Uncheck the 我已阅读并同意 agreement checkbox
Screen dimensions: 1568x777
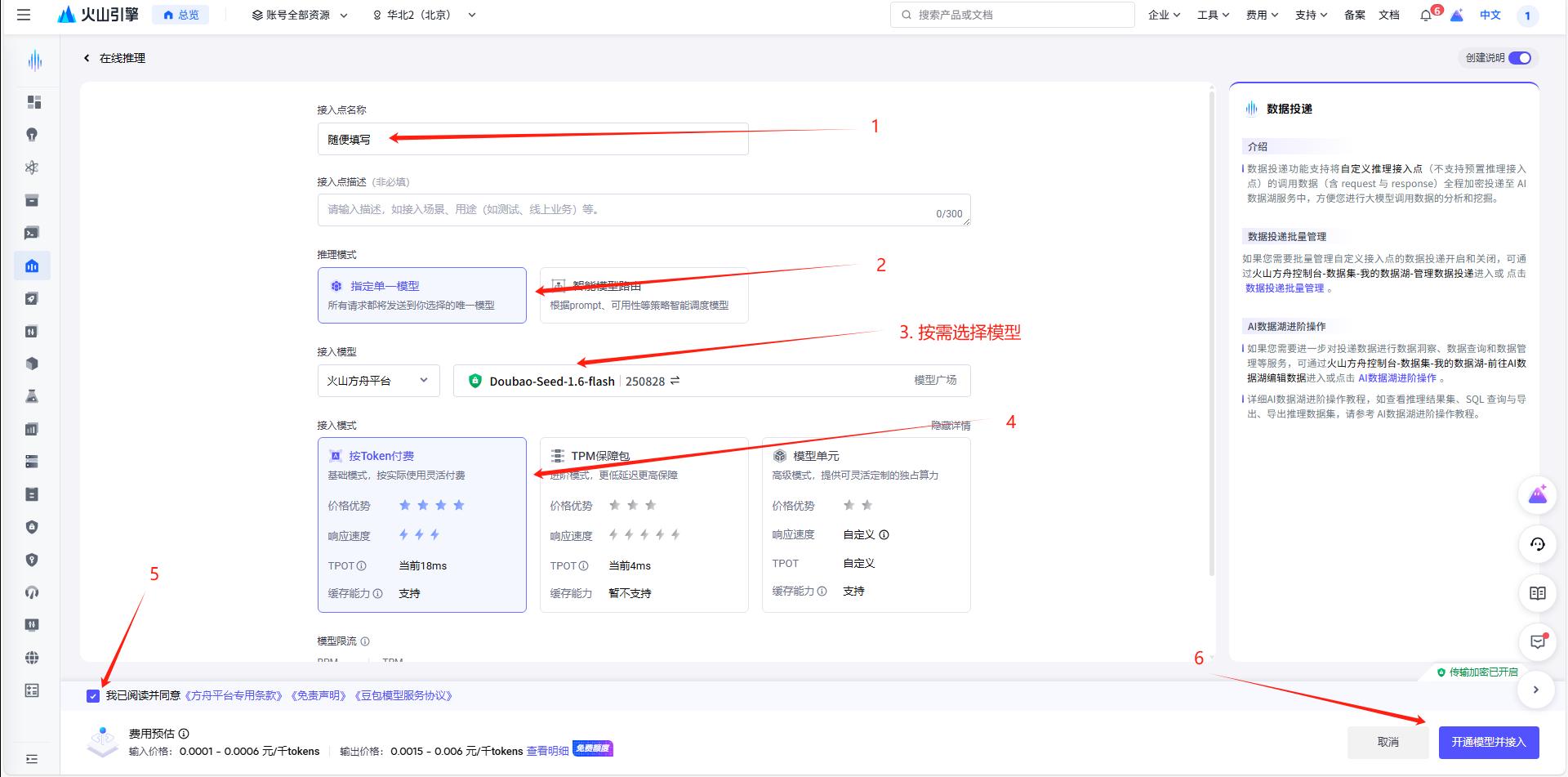click(x=92, y=695)
